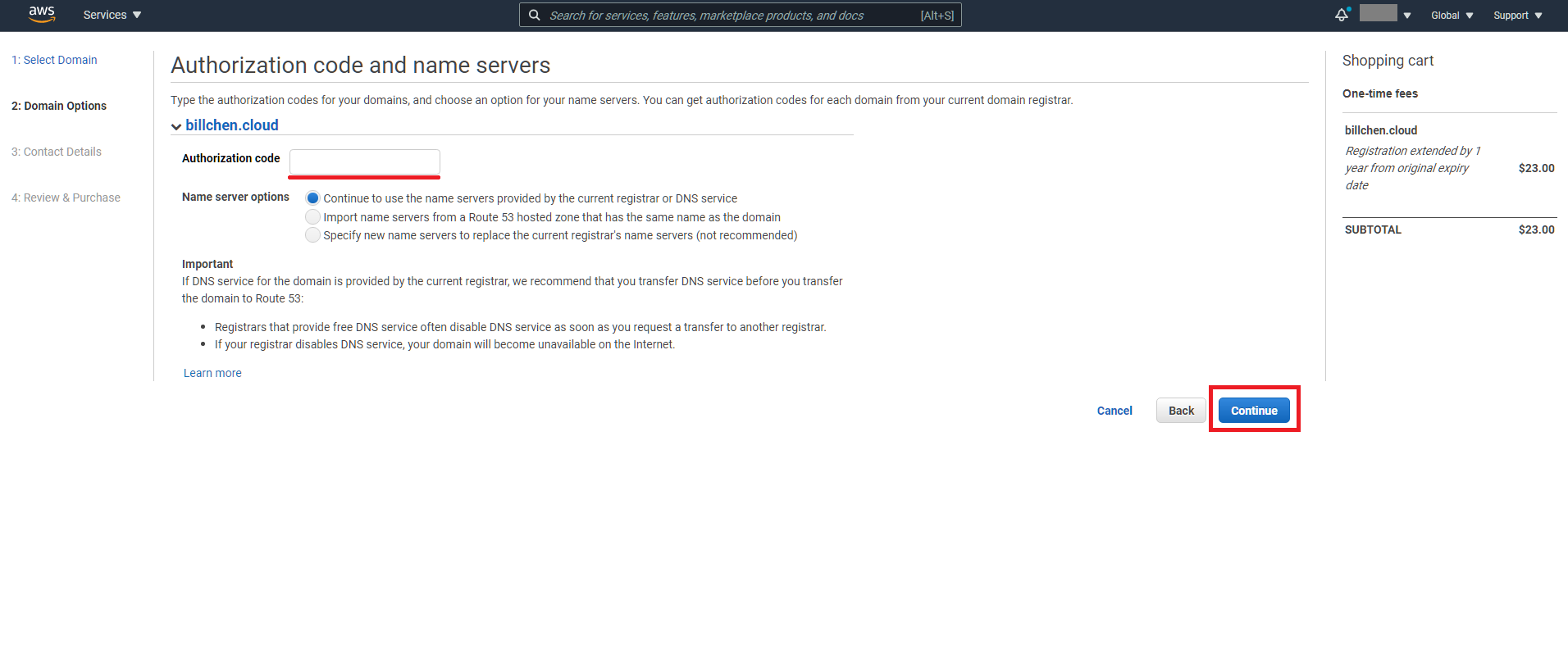Cancel the domain transfer

pyautogui.click(x=1114, y=411)
